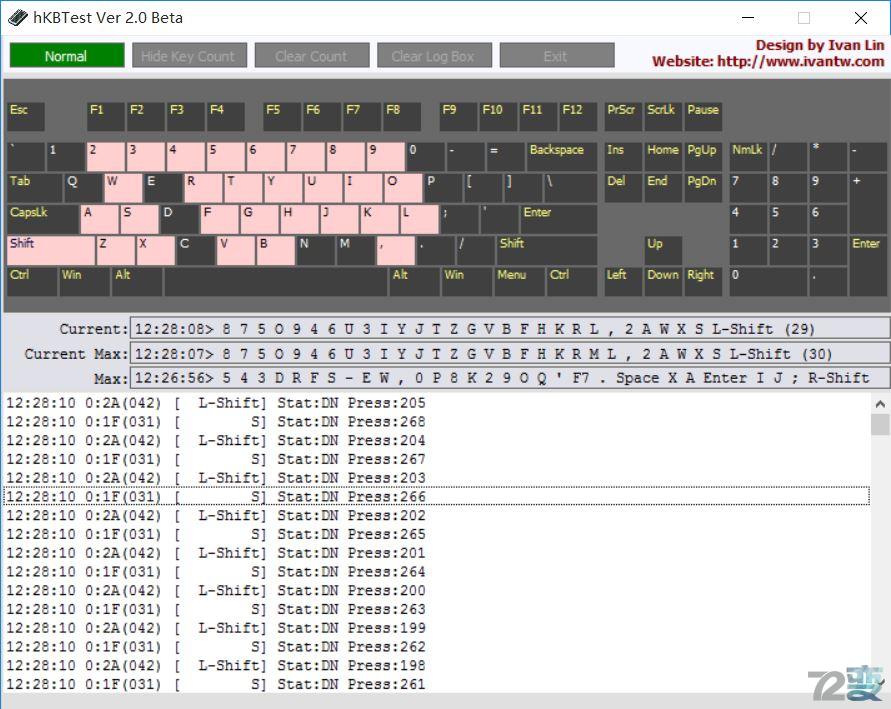Viewport: 891px width, 709px height.
Task: Select log row with Press:202
Action: tap(436, 515)
